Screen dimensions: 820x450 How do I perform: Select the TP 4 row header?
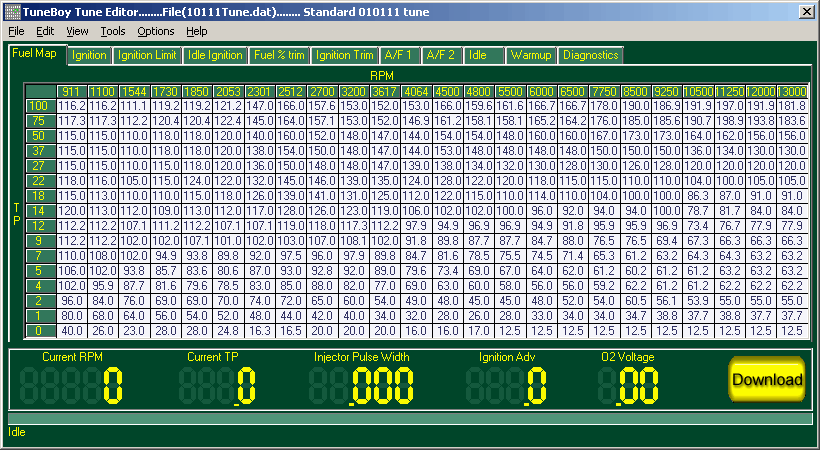(40, 286)
